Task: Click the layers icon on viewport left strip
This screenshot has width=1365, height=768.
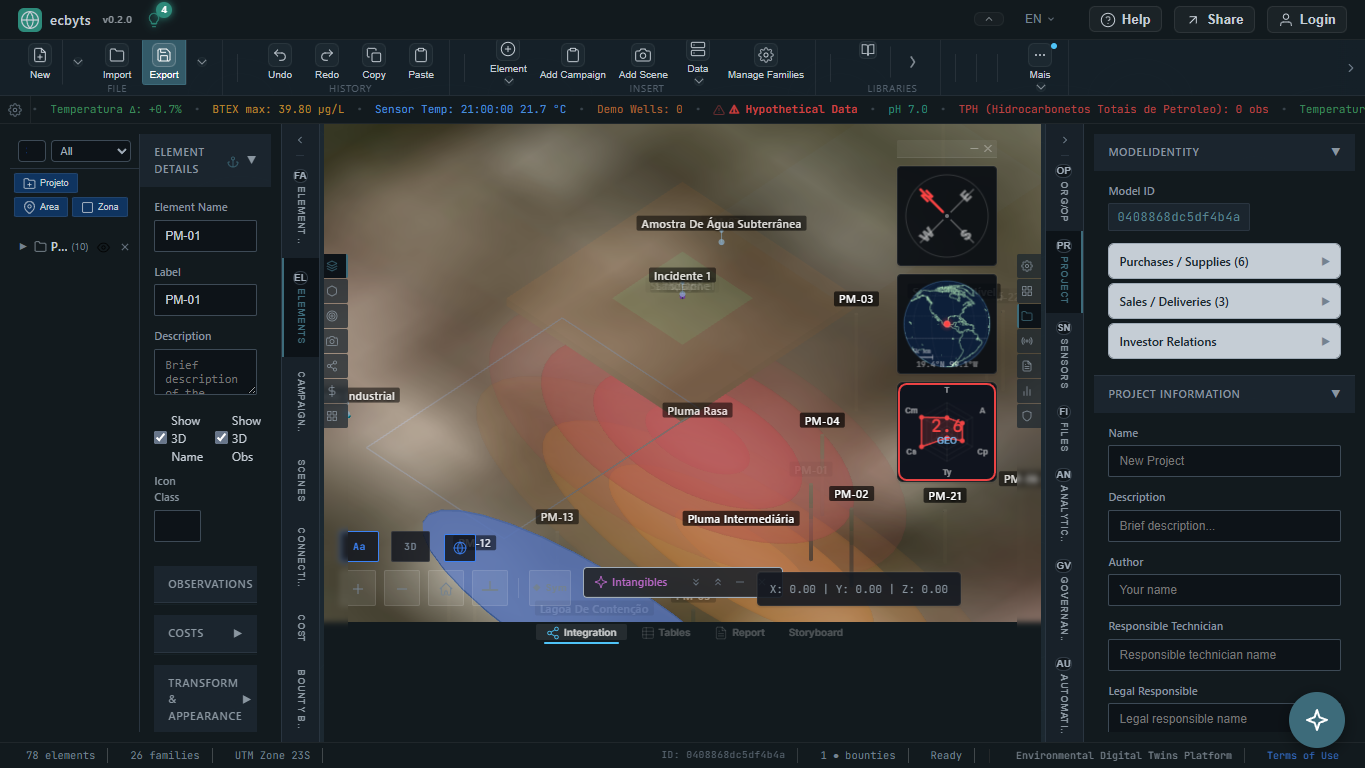Action: pyautogui.click(x=332, y=266)
